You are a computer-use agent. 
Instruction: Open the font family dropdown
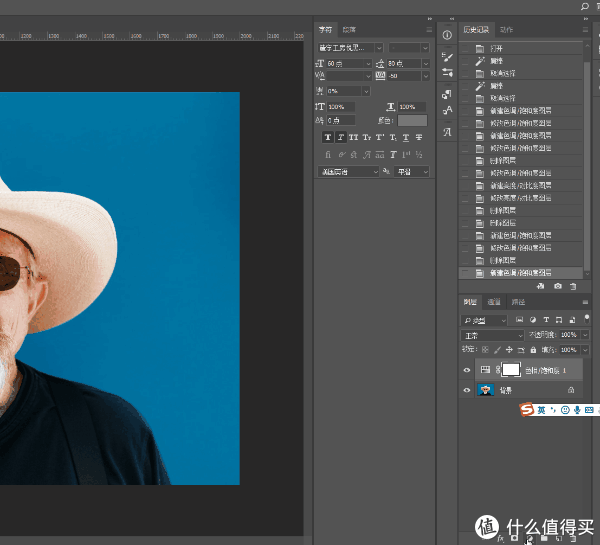(x=379, y=47)
